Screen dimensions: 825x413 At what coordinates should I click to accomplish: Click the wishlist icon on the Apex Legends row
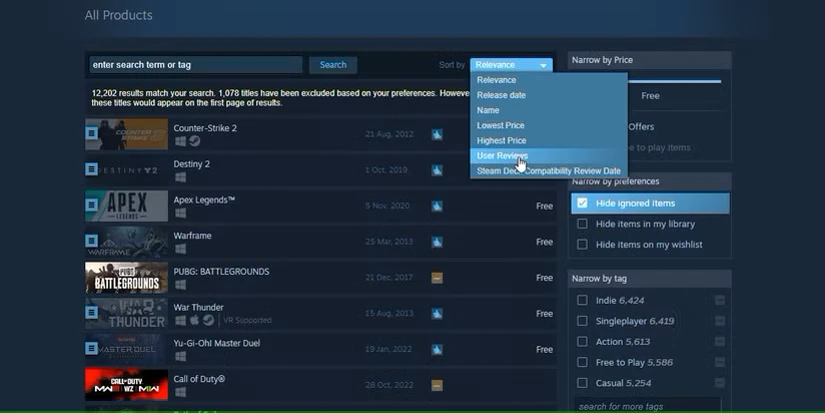[92, 205]
